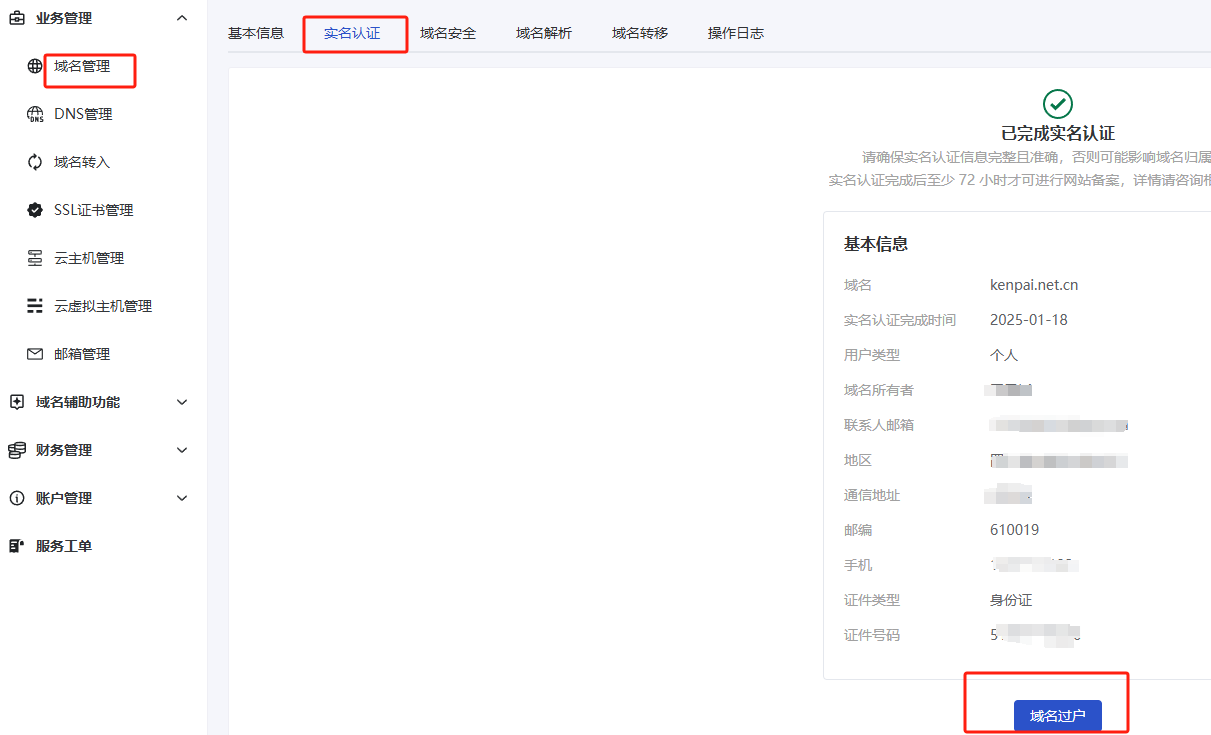Expand the 财务管理 menu chevron
Viewport: 1211px width, 735px height.
[181, 450]
